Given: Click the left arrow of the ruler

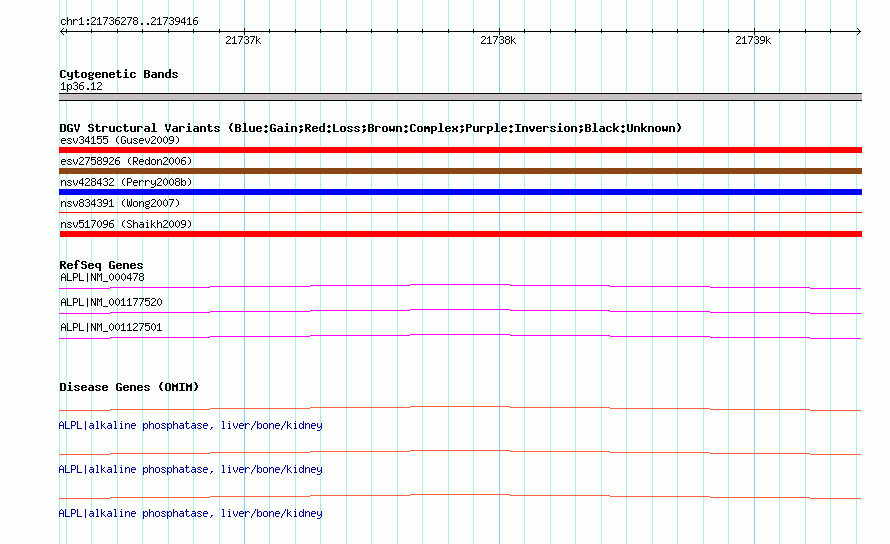Looking at the screenshot, I should pos(63,31).
